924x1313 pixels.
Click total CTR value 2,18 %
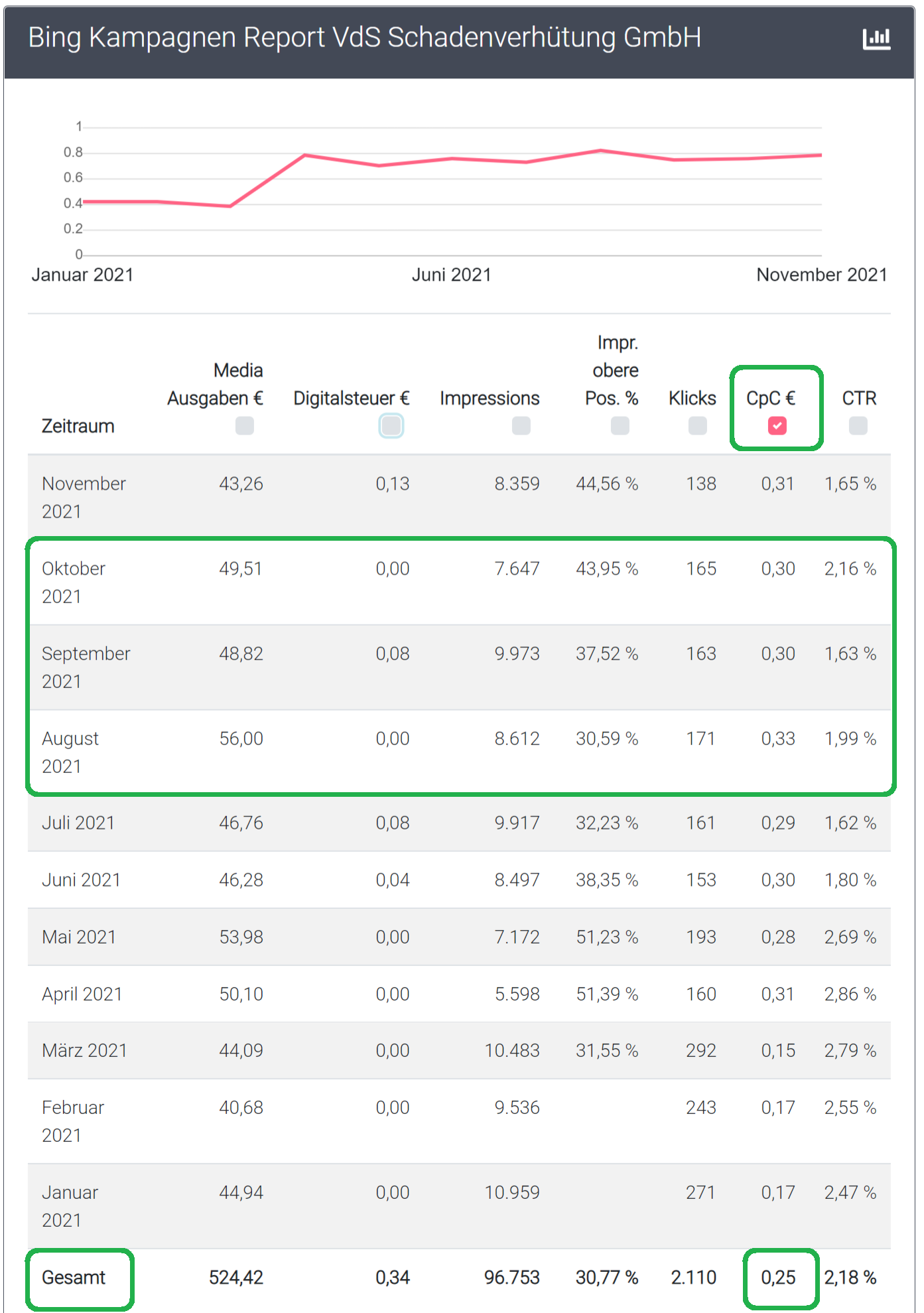tap(850, 1277)
